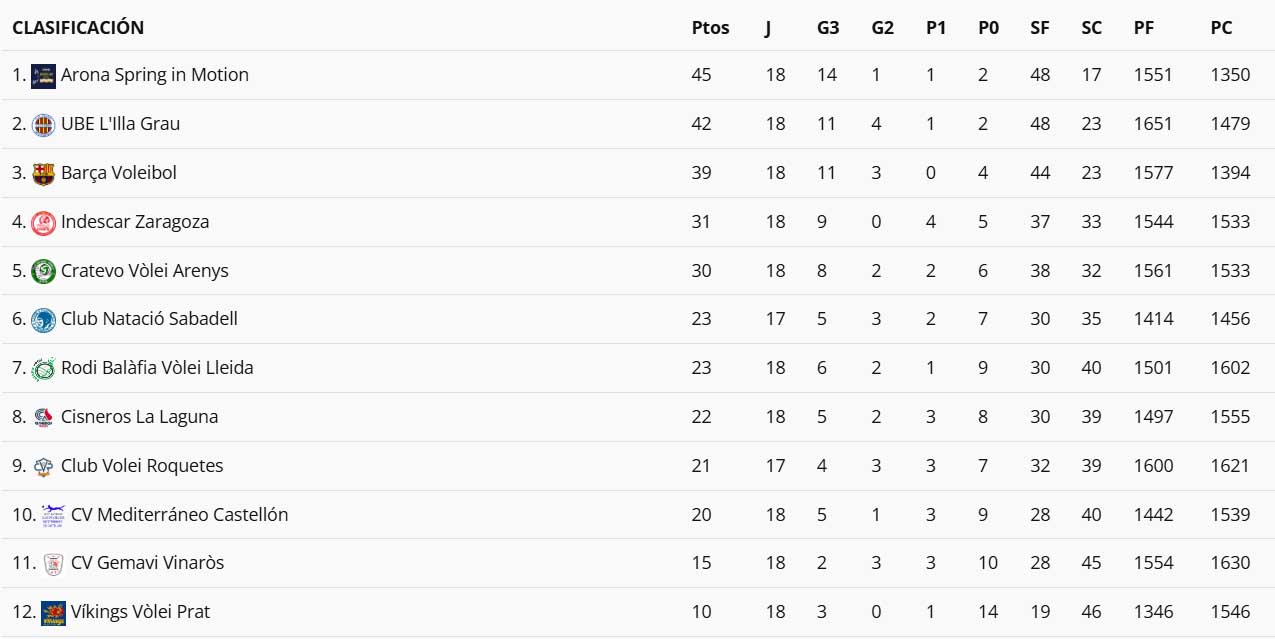1275x639 pixels.
Task: Click the Rodi Balàfia Vòlei Lleida logo
Action: [43, 369]
